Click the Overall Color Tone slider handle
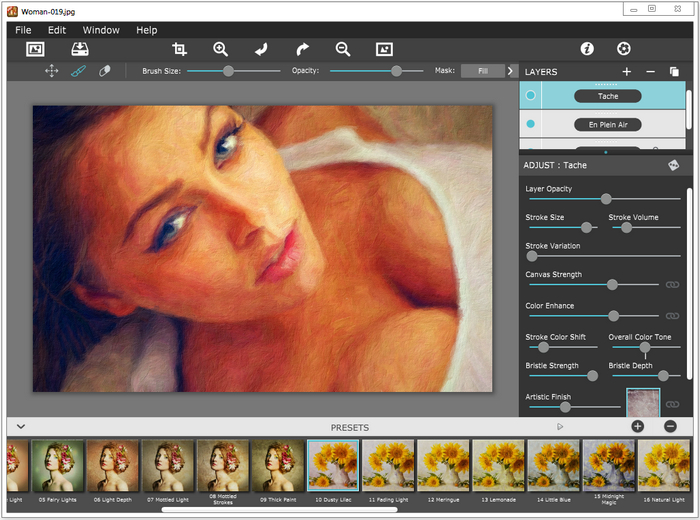 point(645,347)
